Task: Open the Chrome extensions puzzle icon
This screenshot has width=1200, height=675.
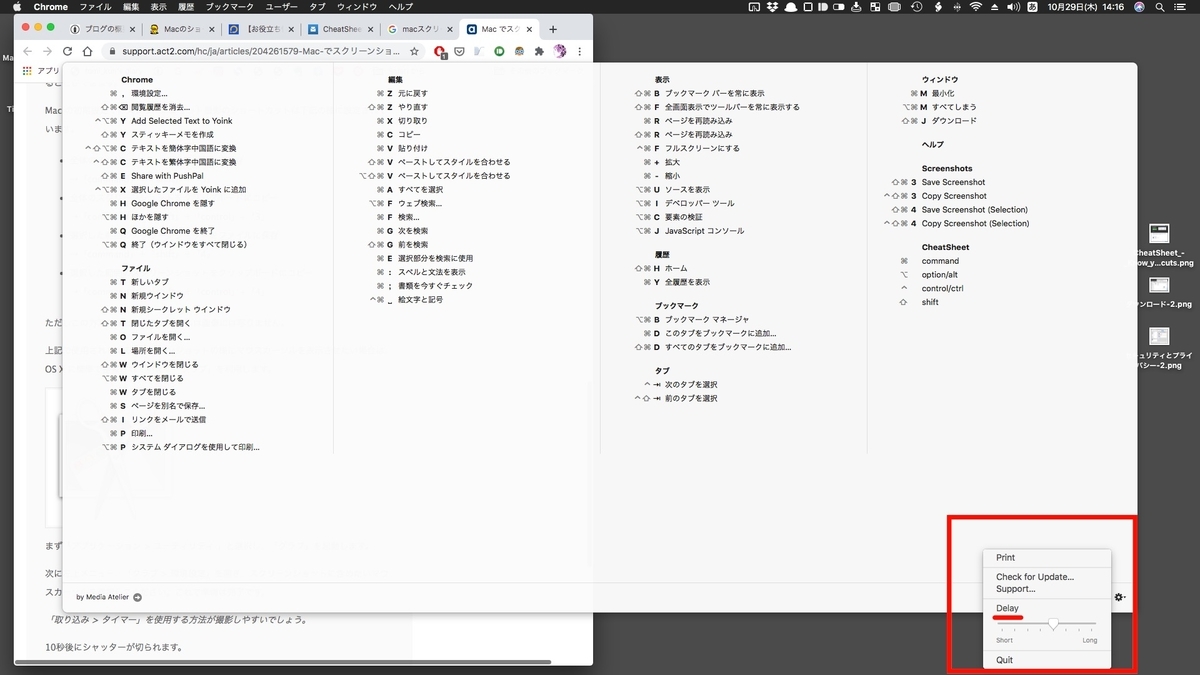Action: click(539, 51)
